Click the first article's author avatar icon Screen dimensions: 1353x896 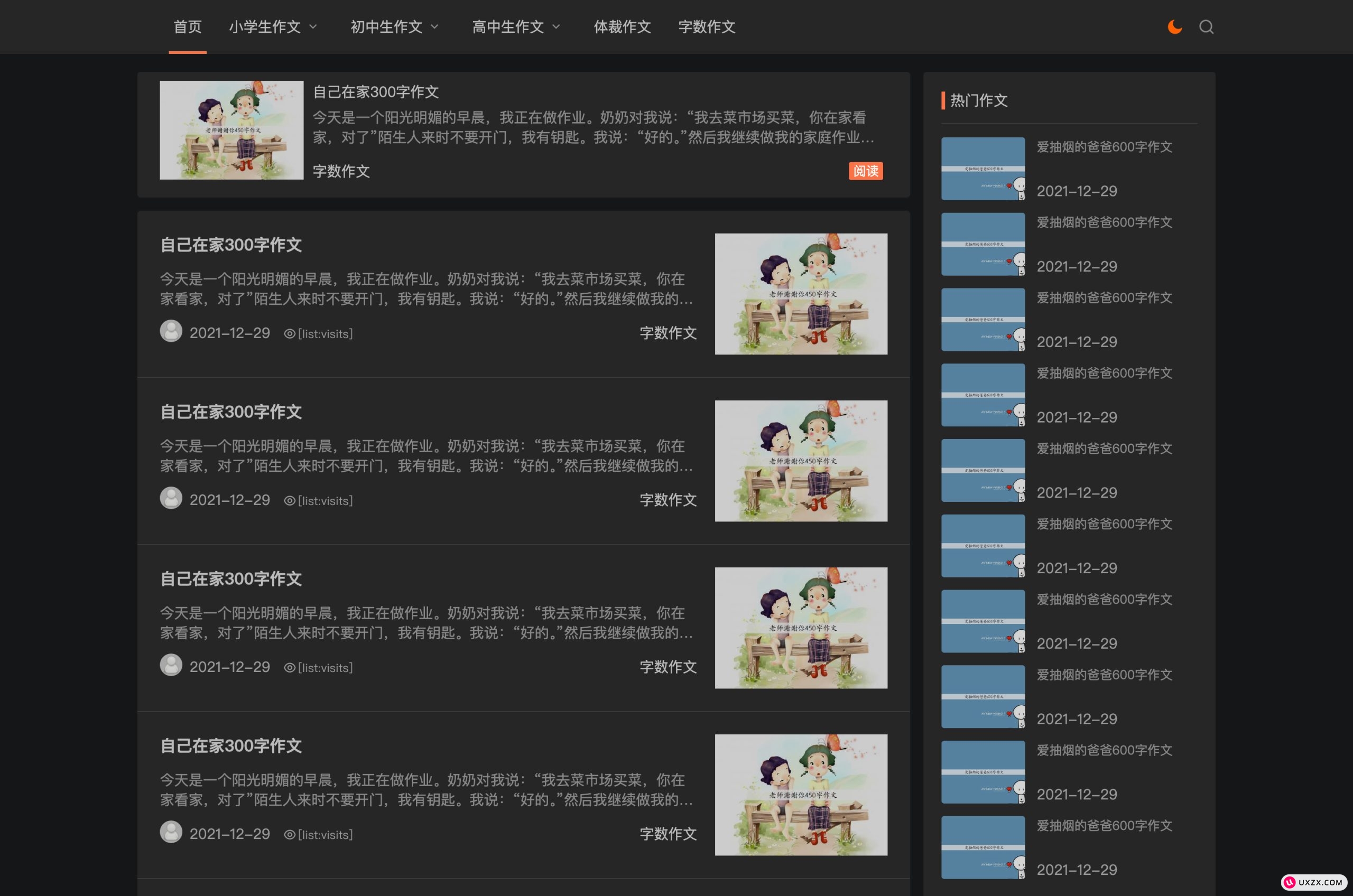(171, 331)
